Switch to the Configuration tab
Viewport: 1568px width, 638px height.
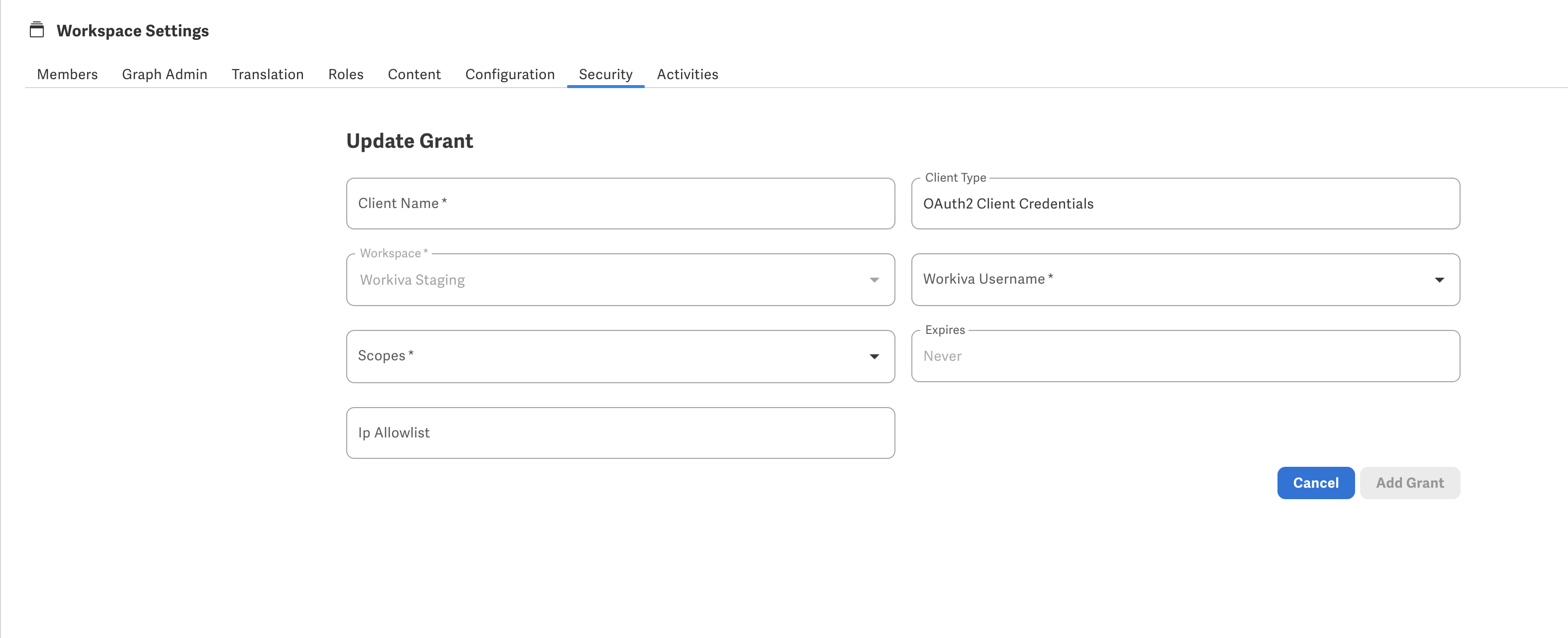point(510,74)
